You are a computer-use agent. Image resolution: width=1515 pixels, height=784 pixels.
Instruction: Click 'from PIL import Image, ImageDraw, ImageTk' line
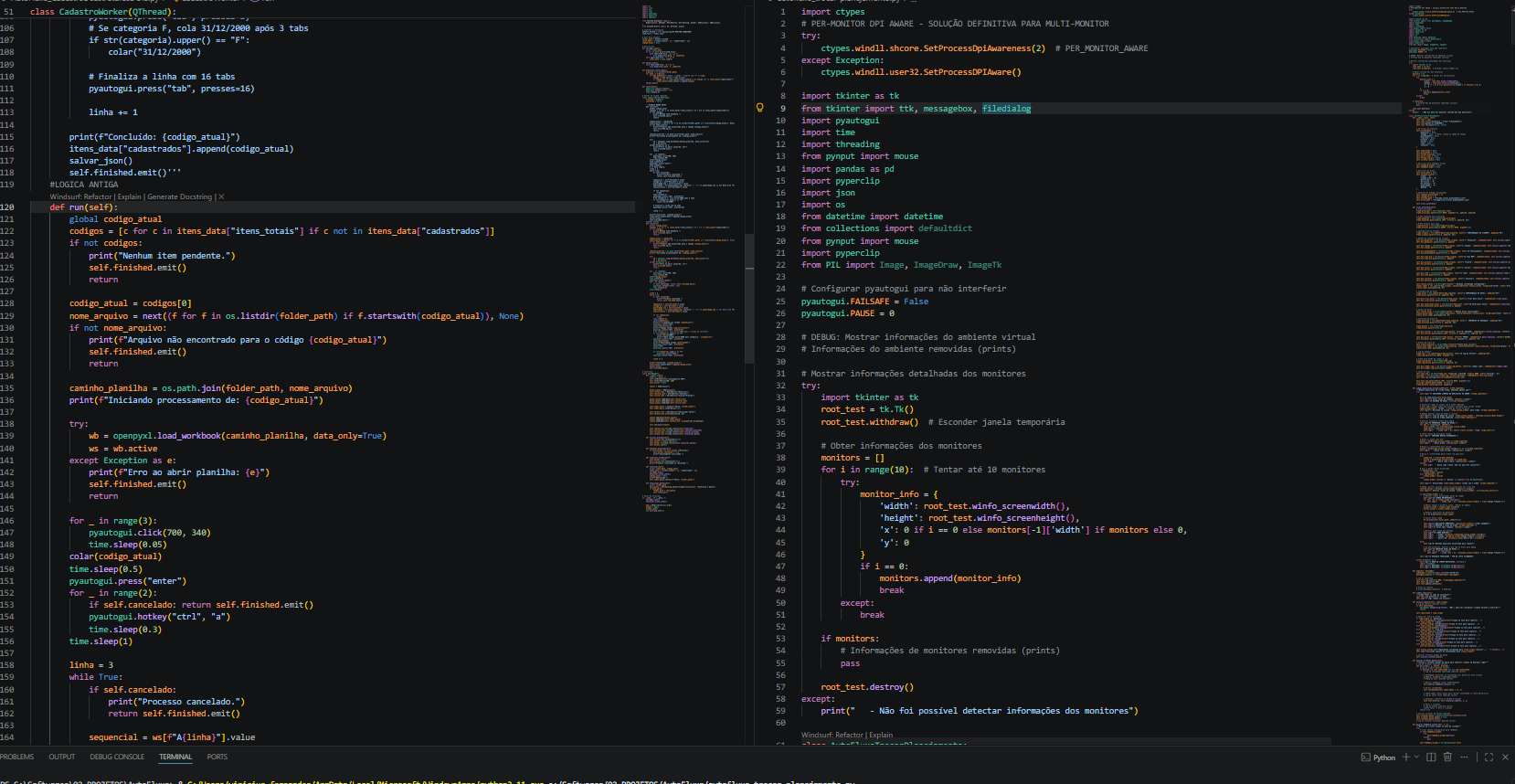(901, 265)
